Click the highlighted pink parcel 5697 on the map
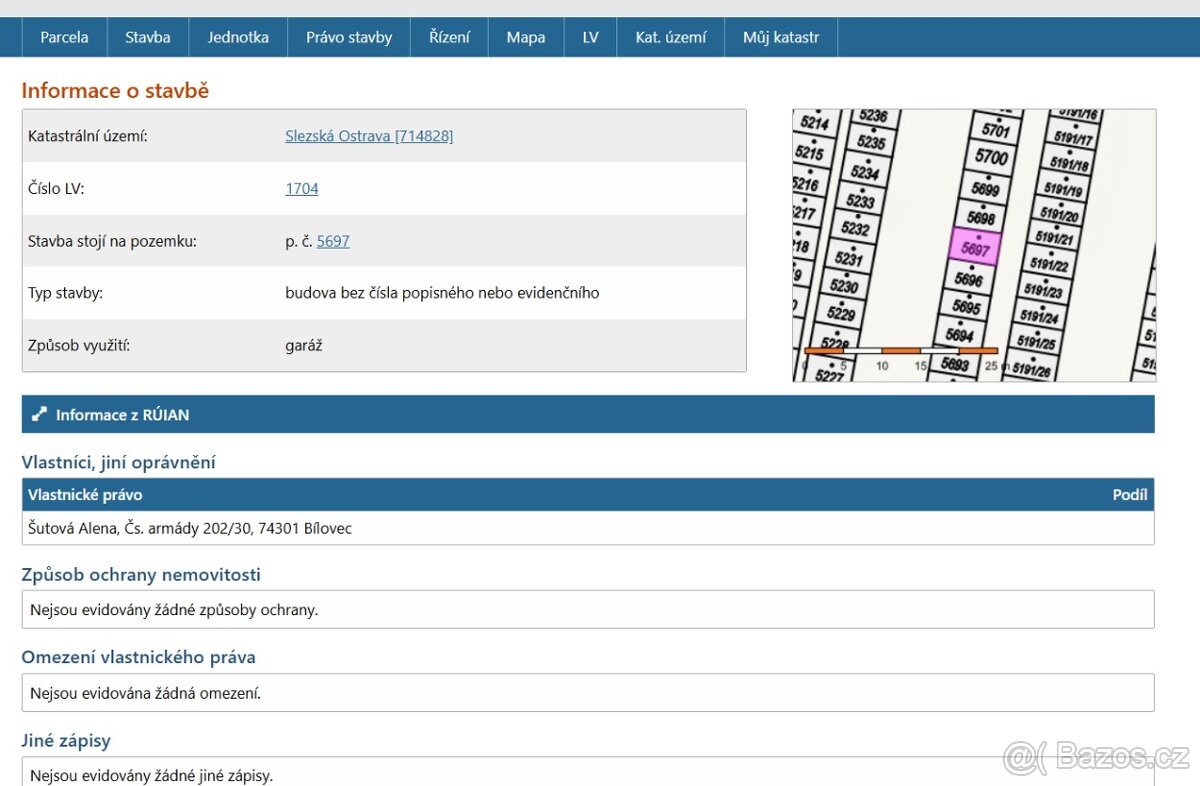The width and height of the screenshot is (1200, 786). coord(976,248)
